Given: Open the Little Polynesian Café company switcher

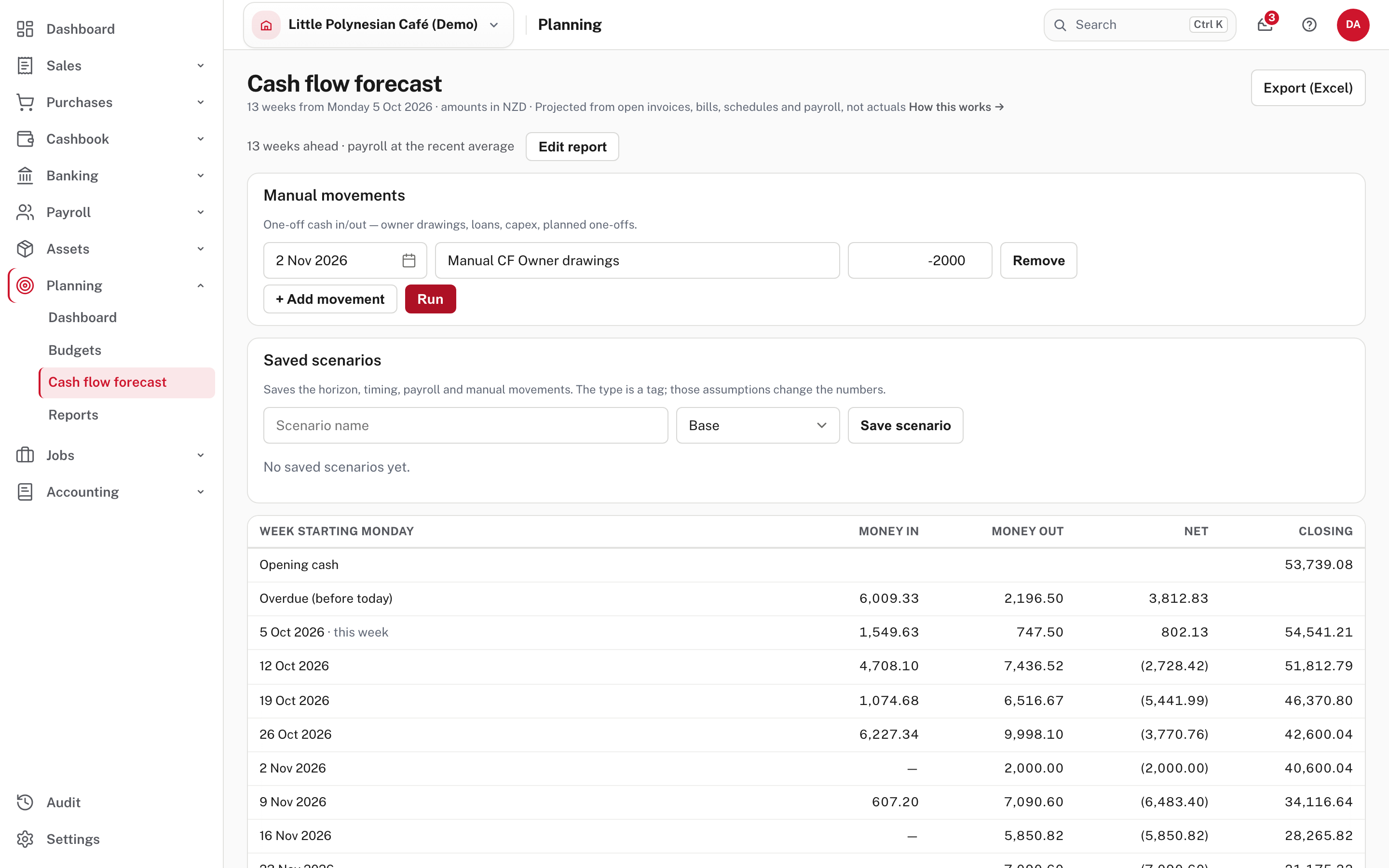Looking at the screenshot, I should 378,25.
